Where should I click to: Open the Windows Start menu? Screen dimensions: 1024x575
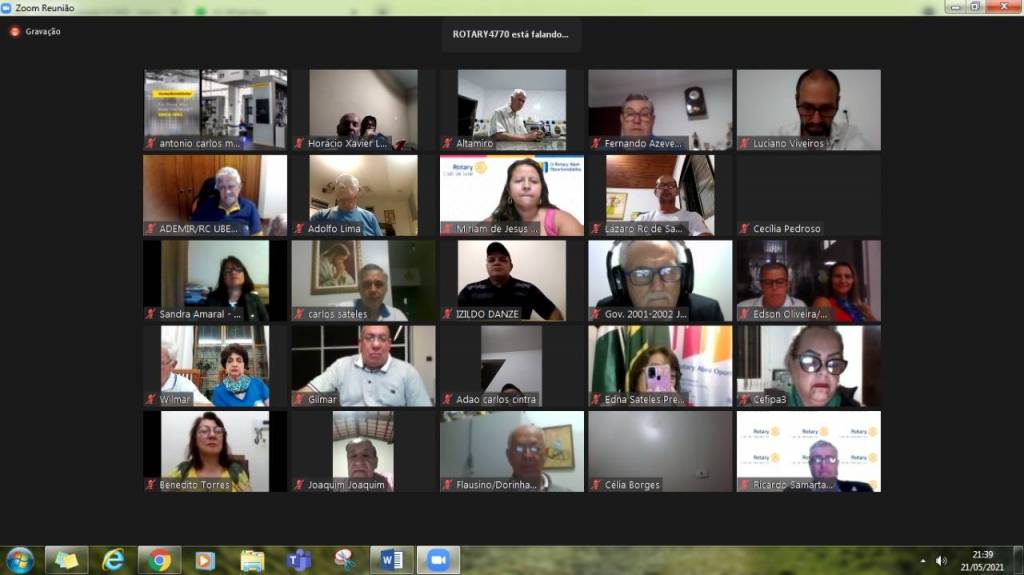tap(20, 560)
